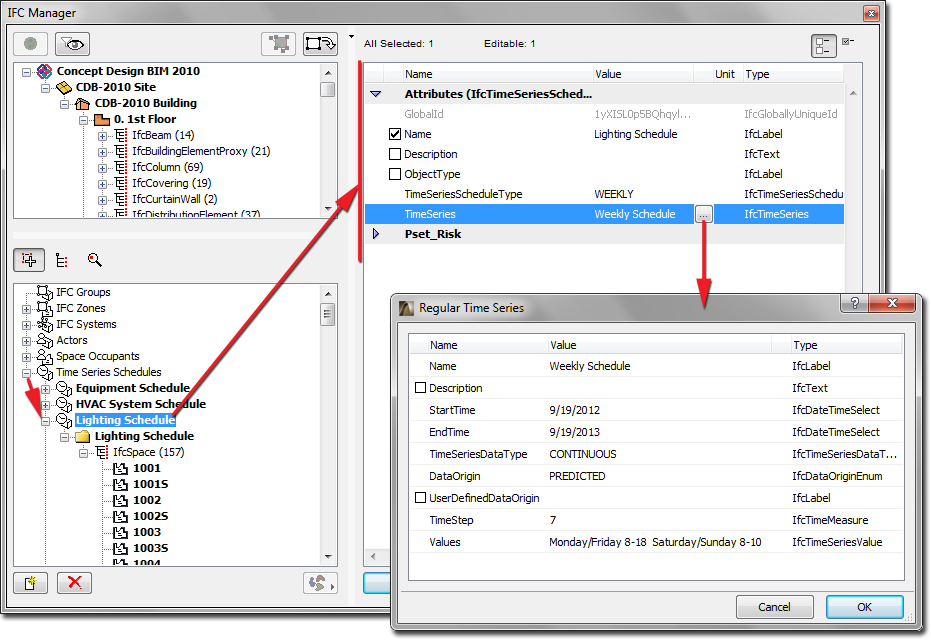Click the new item icon button

[30, 583]
